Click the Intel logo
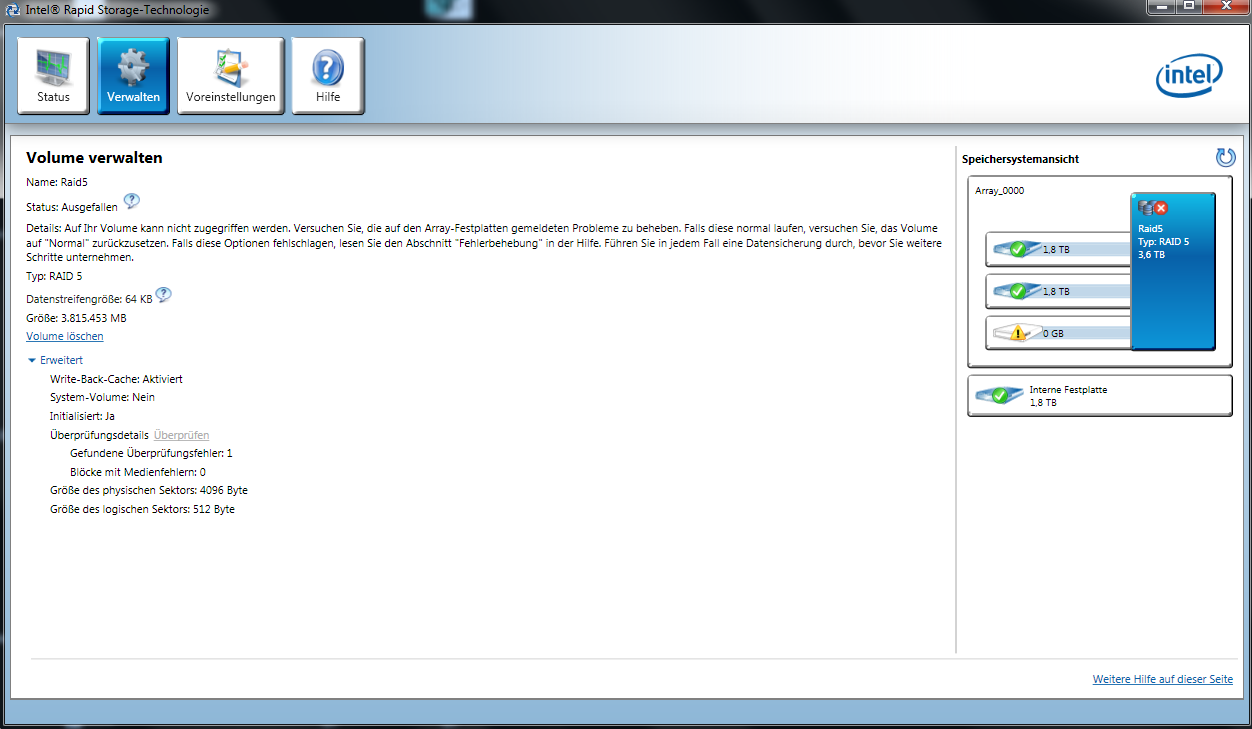1252x729 pixels. [1190, 76]
